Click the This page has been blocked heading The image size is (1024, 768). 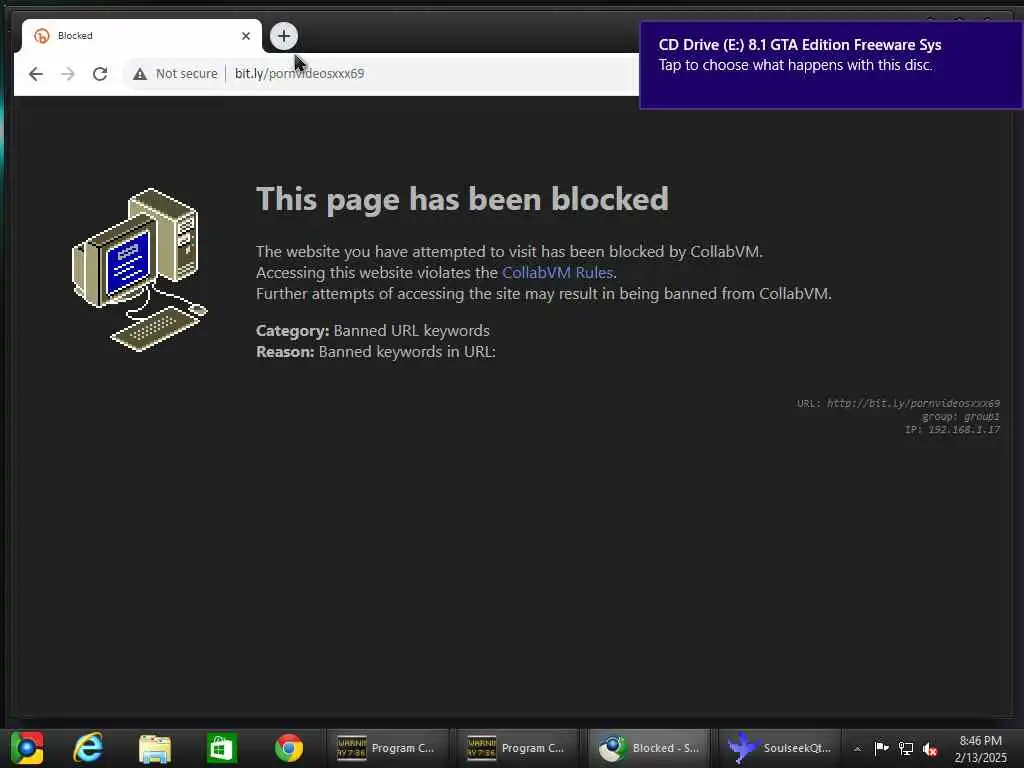(462, 199)
